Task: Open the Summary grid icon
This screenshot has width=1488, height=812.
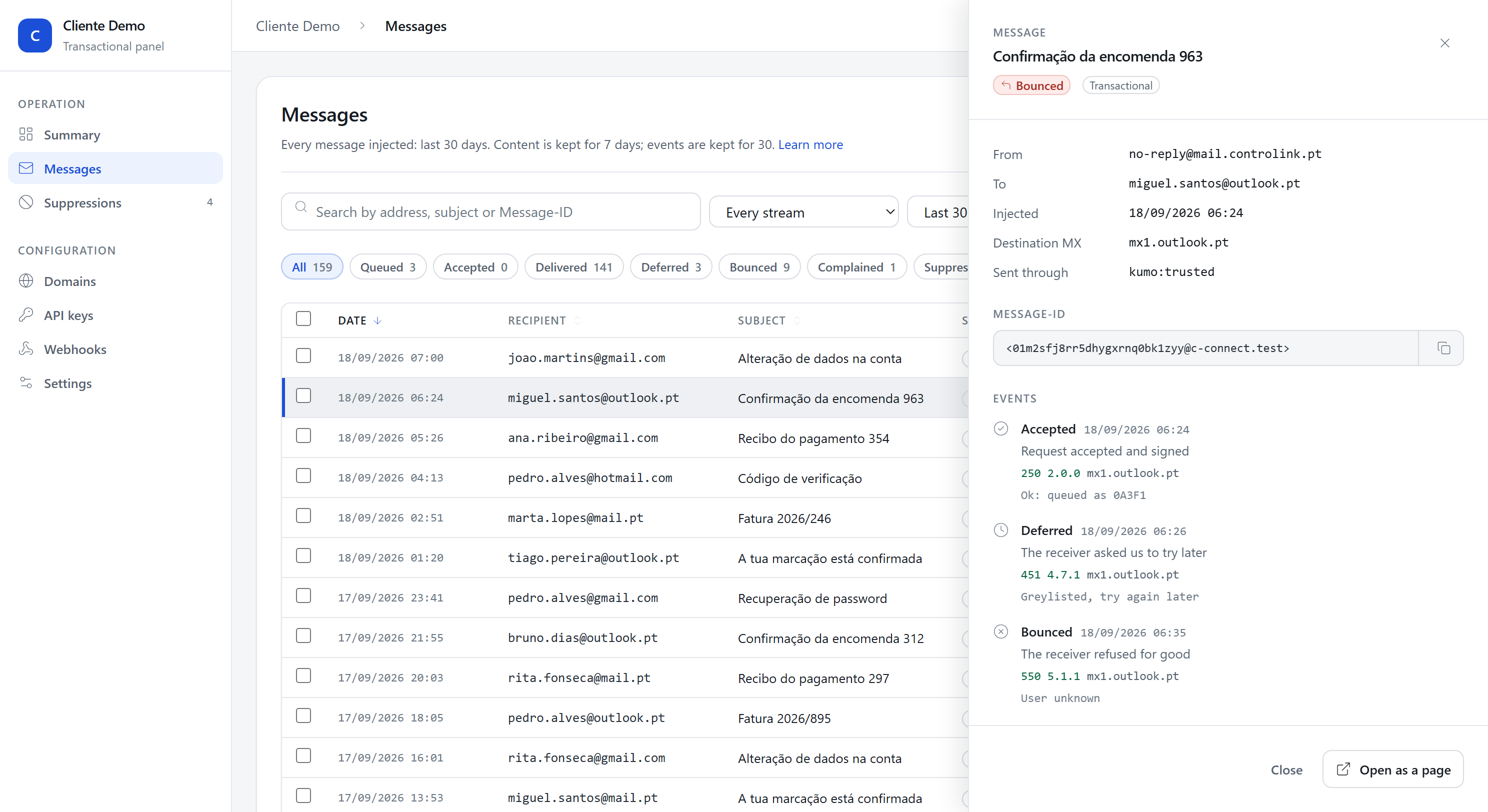Action: (x=26, y=134)
